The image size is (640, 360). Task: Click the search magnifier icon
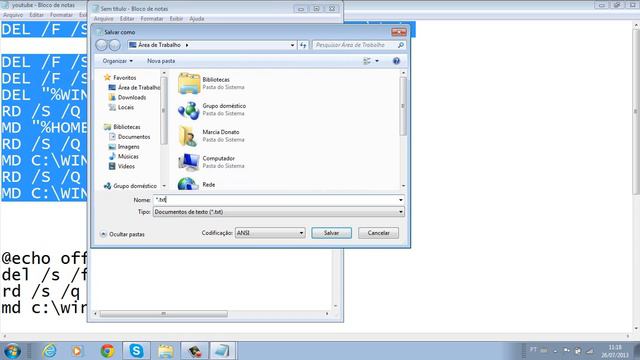click(401, 45)
